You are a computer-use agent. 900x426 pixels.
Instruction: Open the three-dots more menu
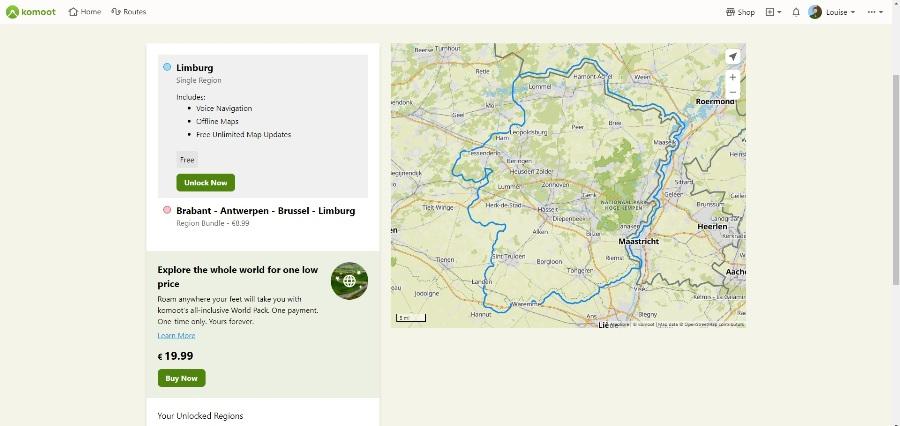875,12
